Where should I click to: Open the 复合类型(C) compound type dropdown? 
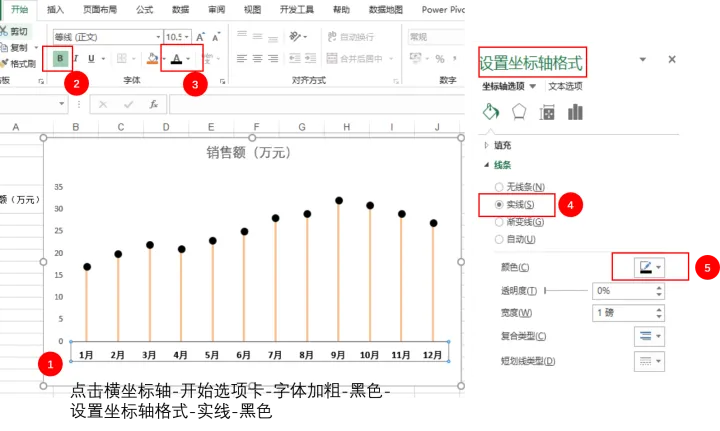[x=649, y=336]
